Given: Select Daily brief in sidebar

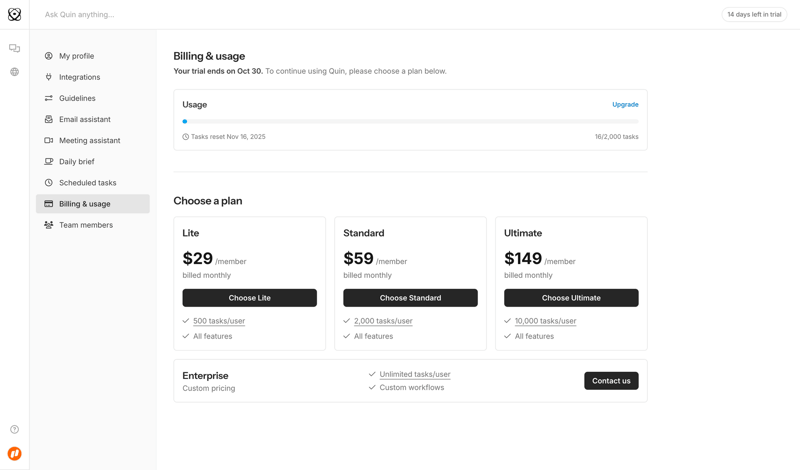Looking at the screenshot, I should coord(76,162).
